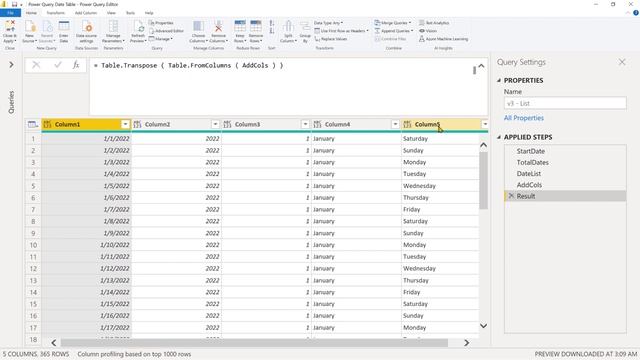Switch to the Help tab

point(149,13)
